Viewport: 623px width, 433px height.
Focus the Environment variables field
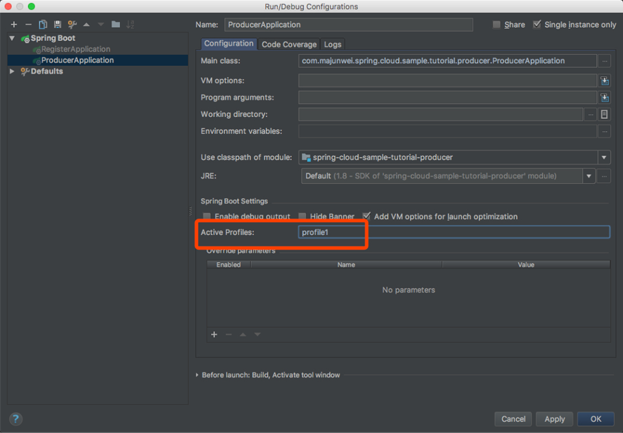(x=447, y=131)
